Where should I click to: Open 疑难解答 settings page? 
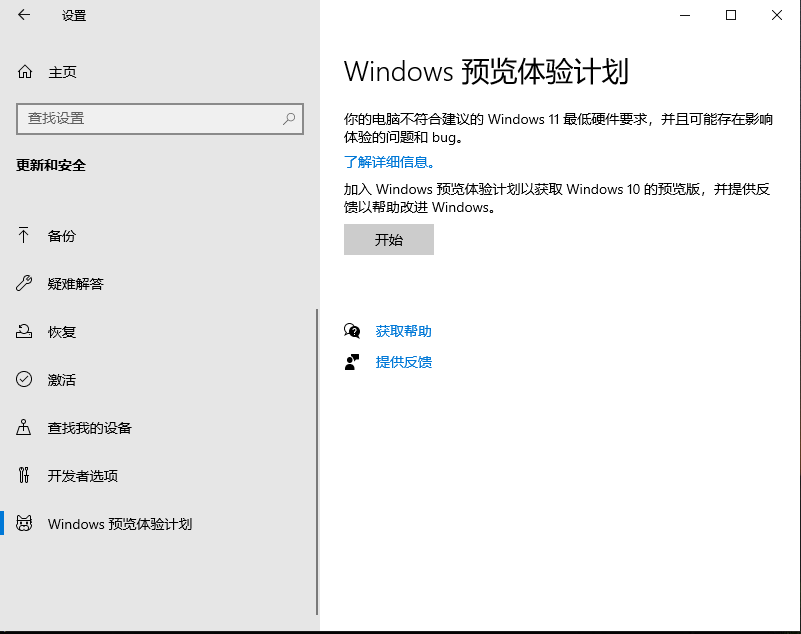click(x=158, y=284)
